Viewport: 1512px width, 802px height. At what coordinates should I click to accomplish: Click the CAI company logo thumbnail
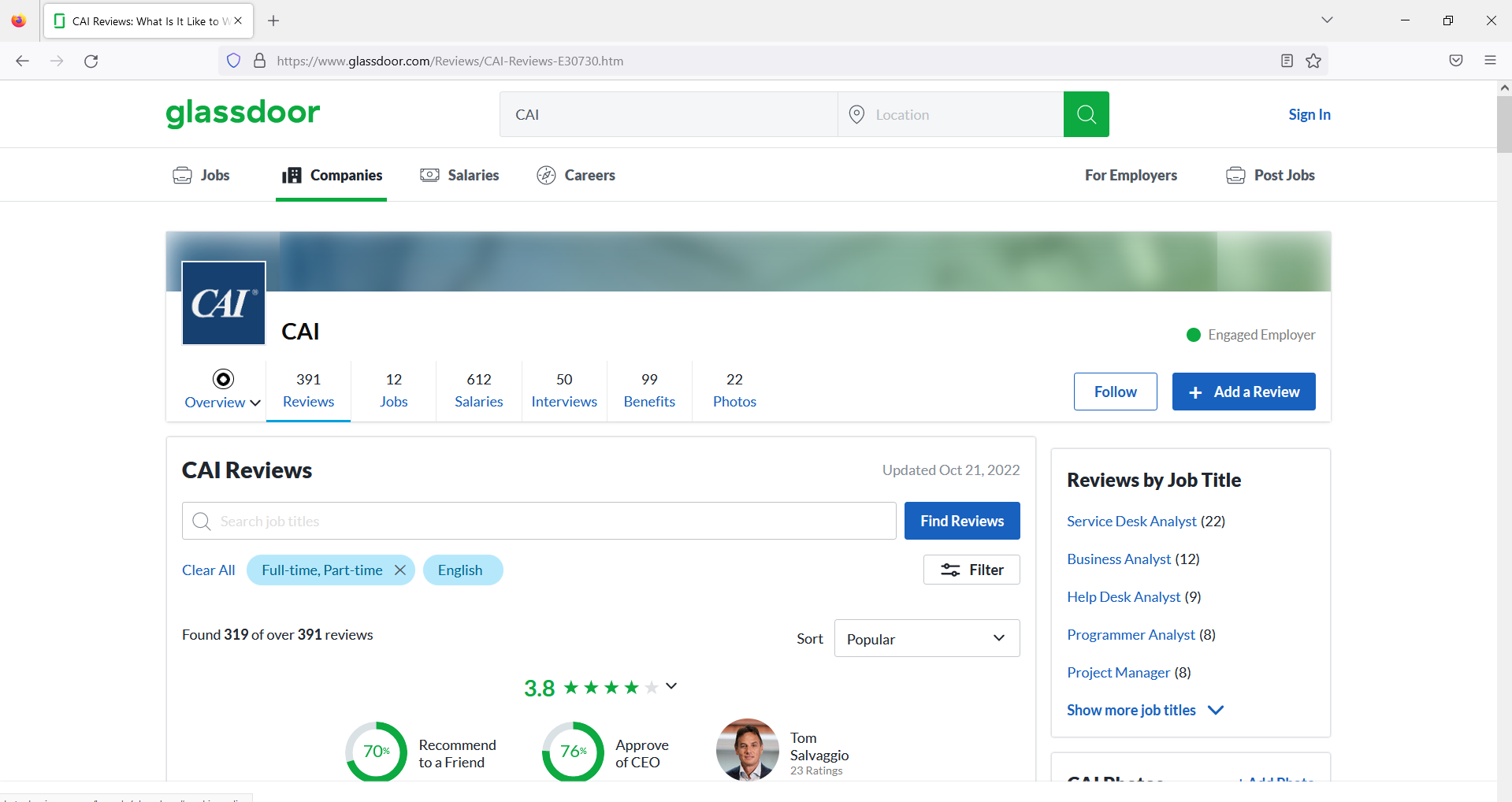(x=224, y=303)
